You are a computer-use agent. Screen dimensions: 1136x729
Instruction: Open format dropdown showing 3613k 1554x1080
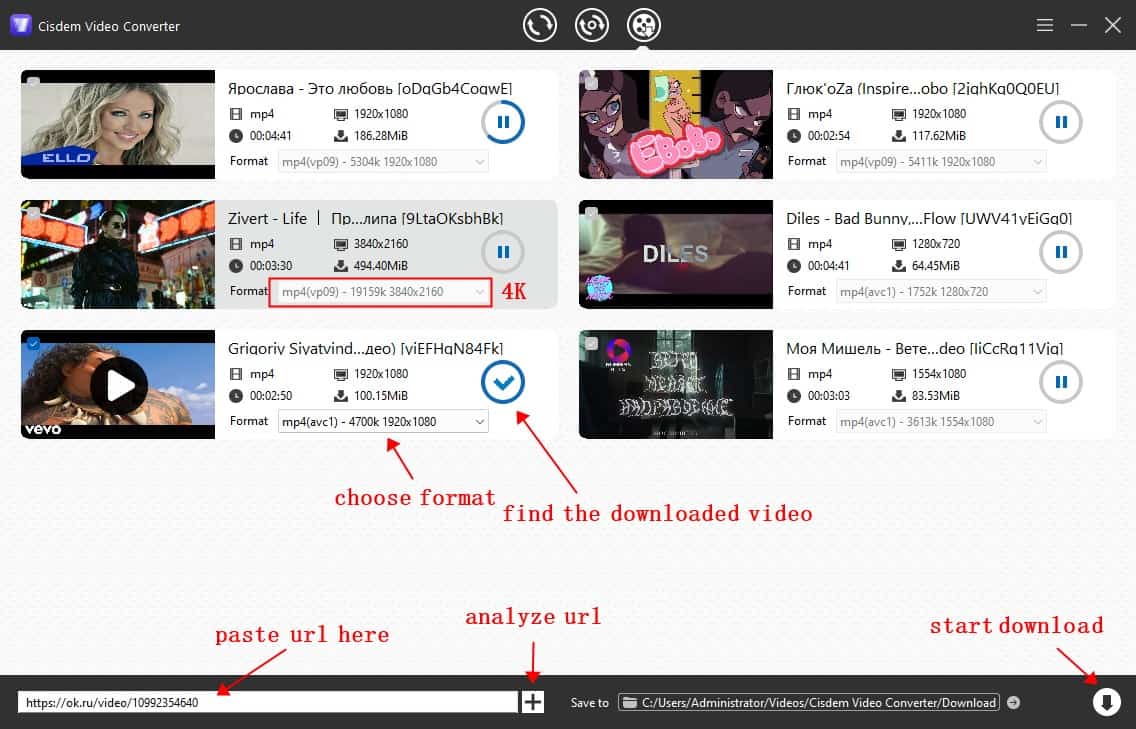coord(941,422)
